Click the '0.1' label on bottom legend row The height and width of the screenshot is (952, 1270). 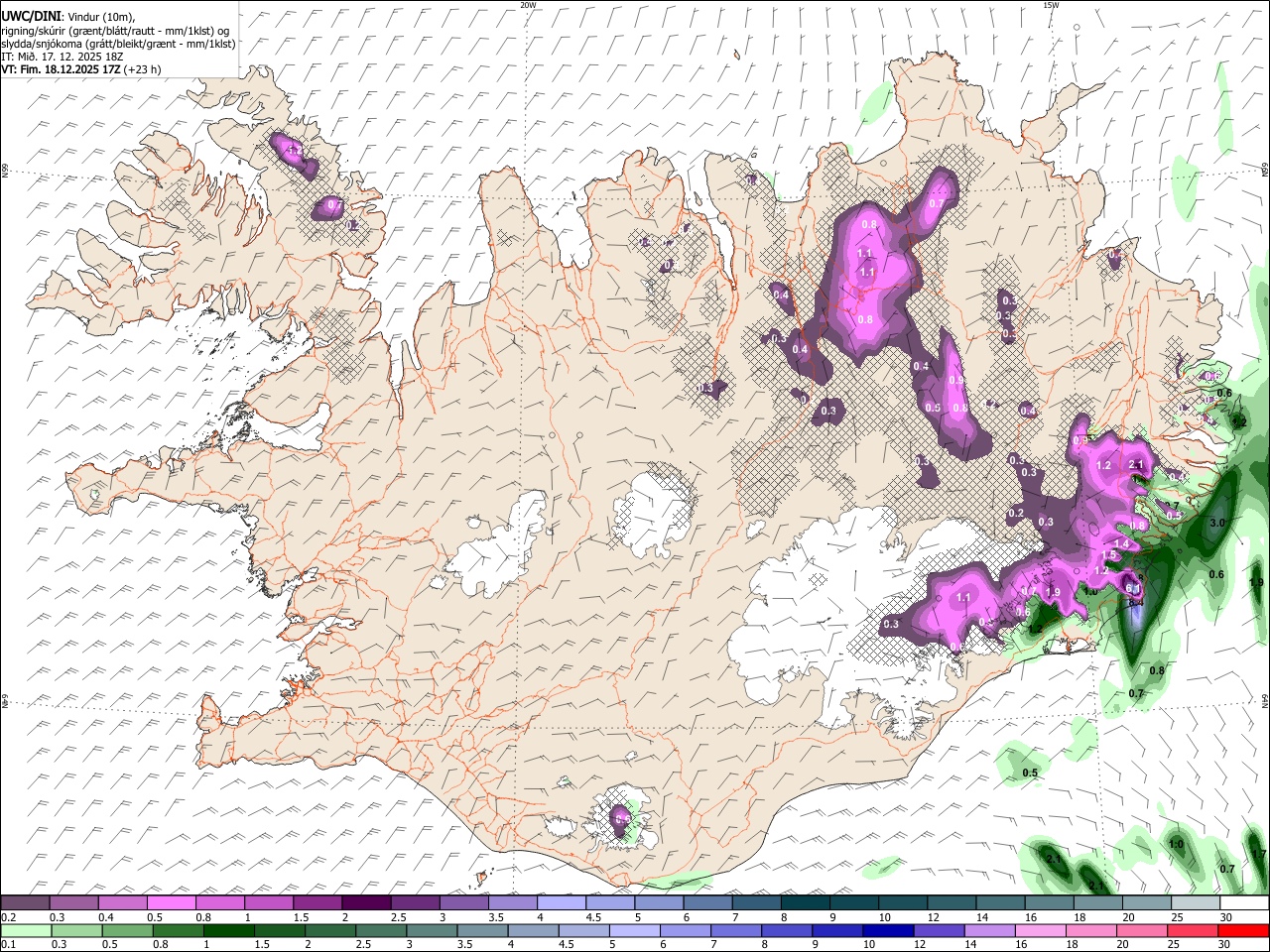(8, 944)
